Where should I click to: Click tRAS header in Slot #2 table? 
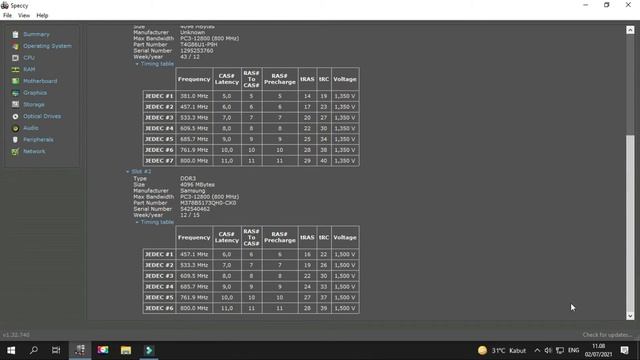(307, 238)
